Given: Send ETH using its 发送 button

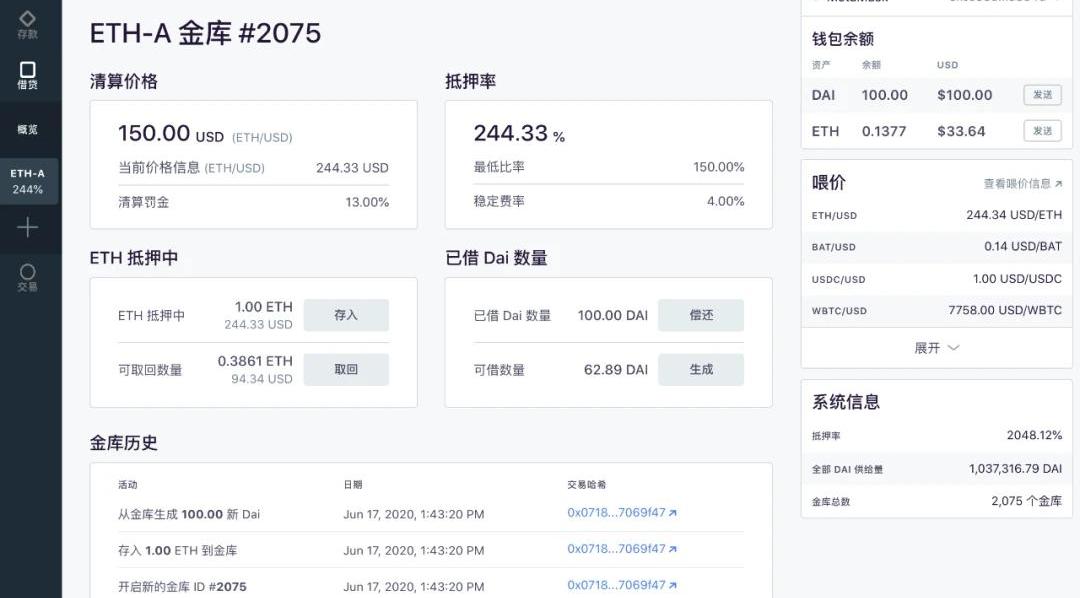Looking at the screenshot, I should pyautogui.click(x=1042, y=131).
